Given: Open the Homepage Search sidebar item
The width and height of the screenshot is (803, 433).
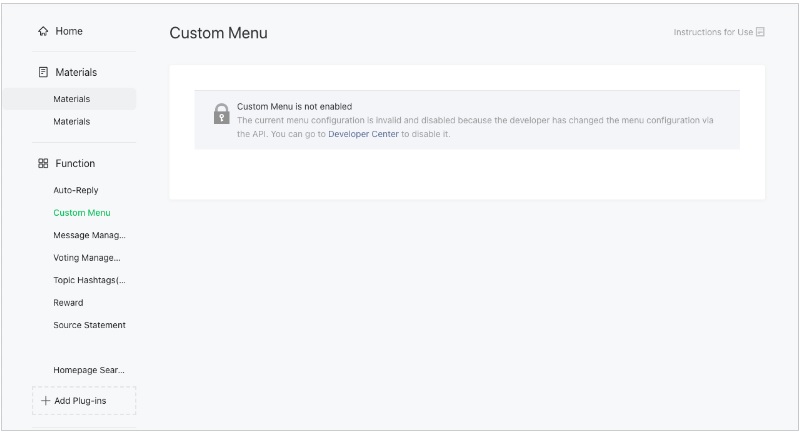Looking at the screenshot, I should click(89, 370).
